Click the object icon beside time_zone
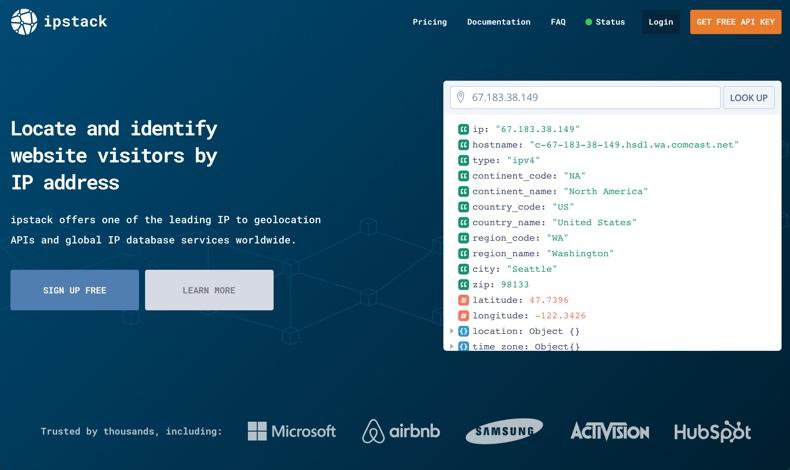The image size is (790, 470). (x=463, y=347)
